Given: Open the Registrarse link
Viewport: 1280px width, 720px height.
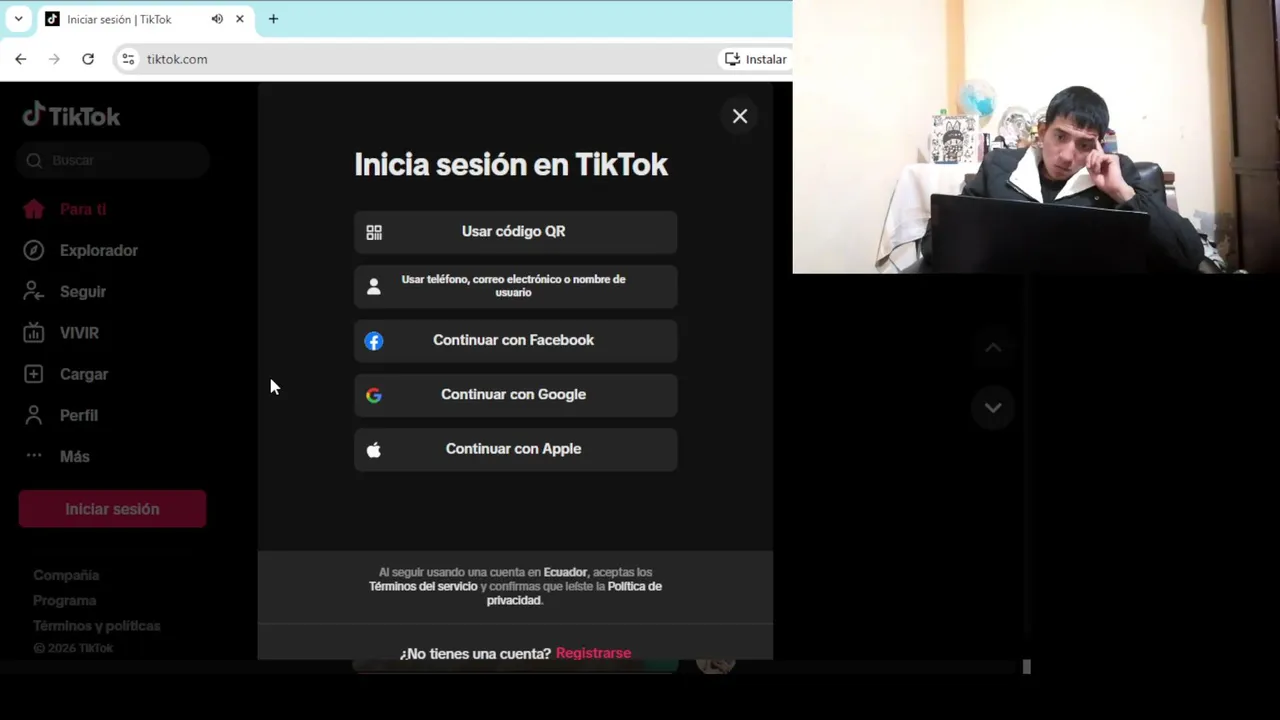Looking at the screenshot, I should click(593, 653).
